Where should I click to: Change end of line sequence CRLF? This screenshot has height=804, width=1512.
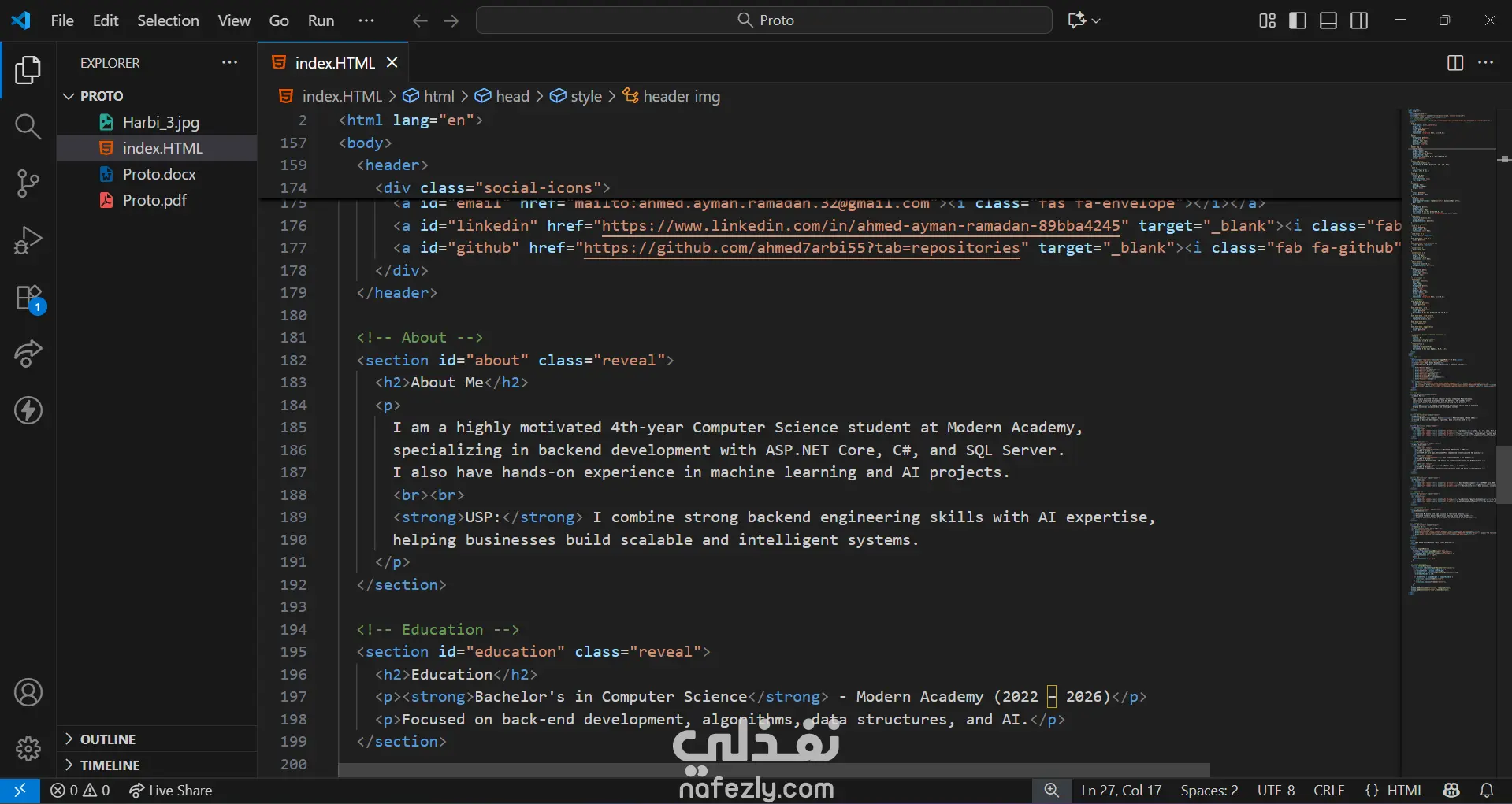click(1329, 791)
